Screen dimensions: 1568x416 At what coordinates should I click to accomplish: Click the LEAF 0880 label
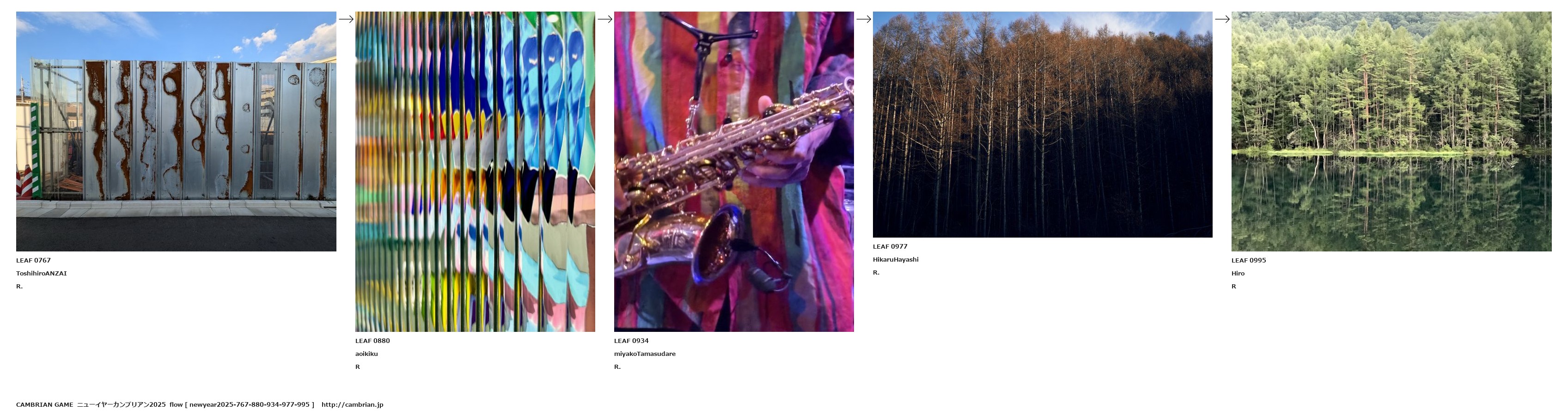pyautogui.click(x=372, y=341)
